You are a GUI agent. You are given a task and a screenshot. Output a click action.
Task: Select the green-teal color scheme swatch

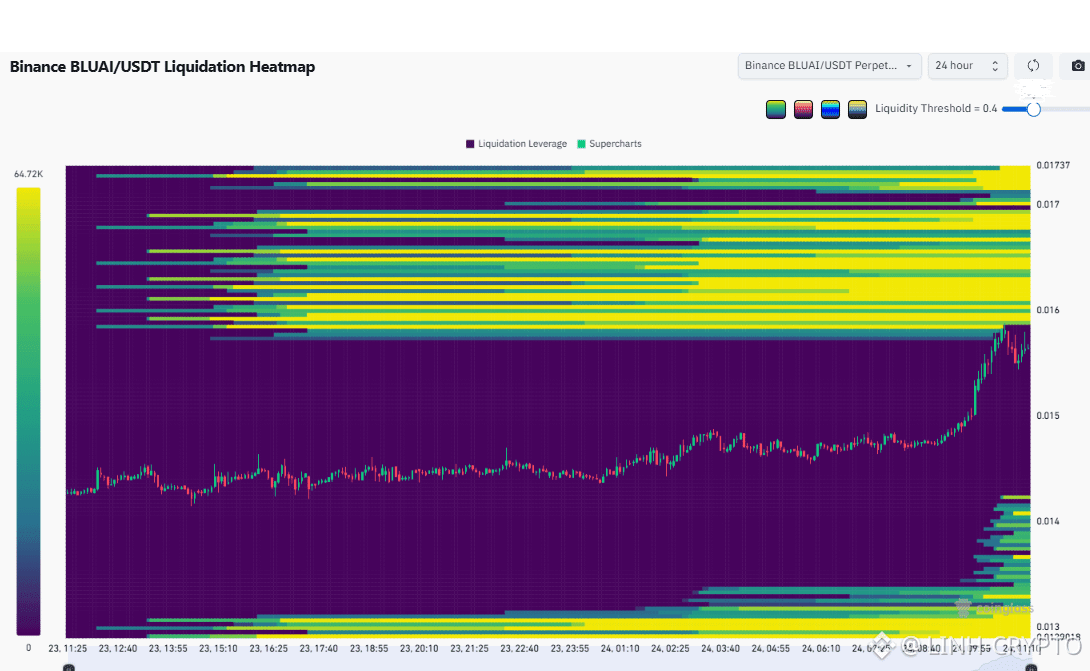point(776,109)
